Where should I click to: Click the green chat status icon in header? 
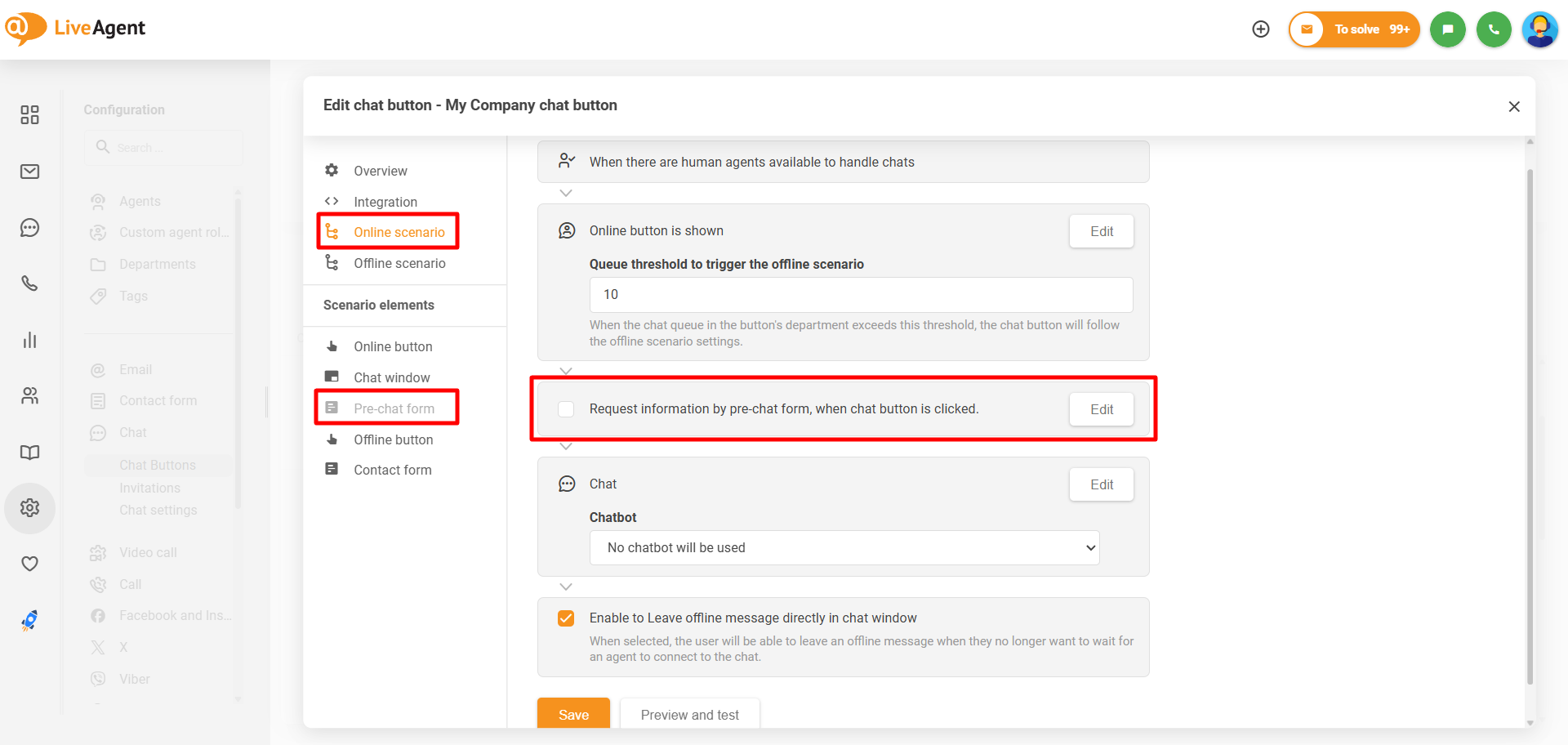(x=1447, y=29)
